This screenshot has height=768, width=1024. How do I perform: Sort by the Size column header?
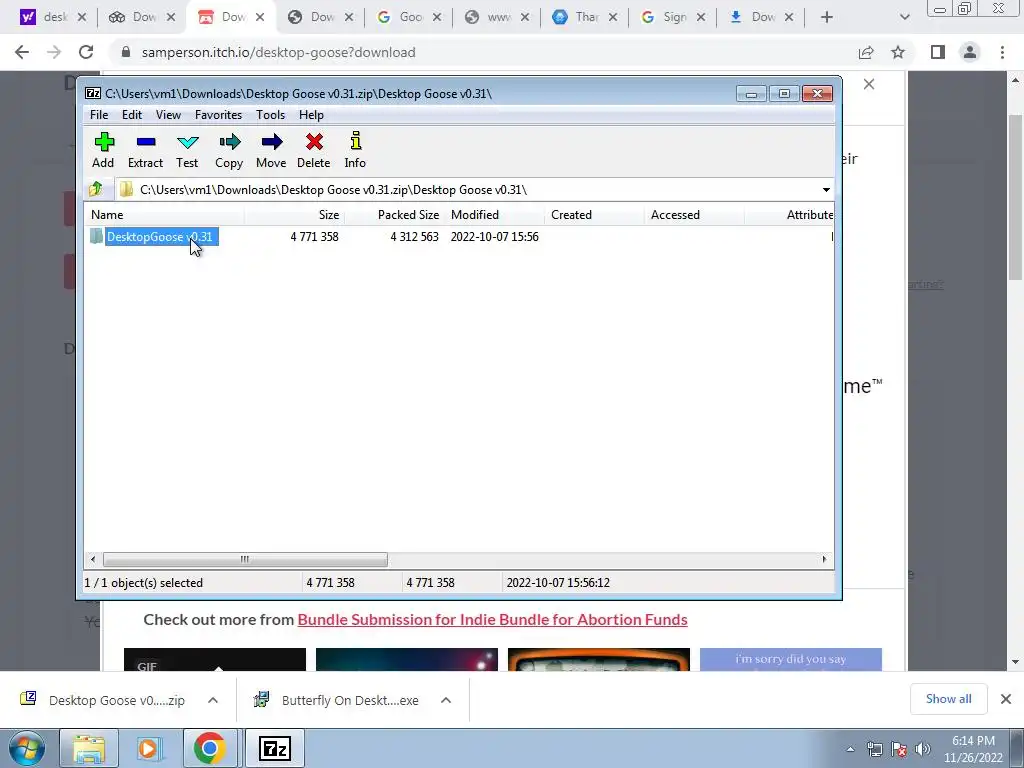294,215
